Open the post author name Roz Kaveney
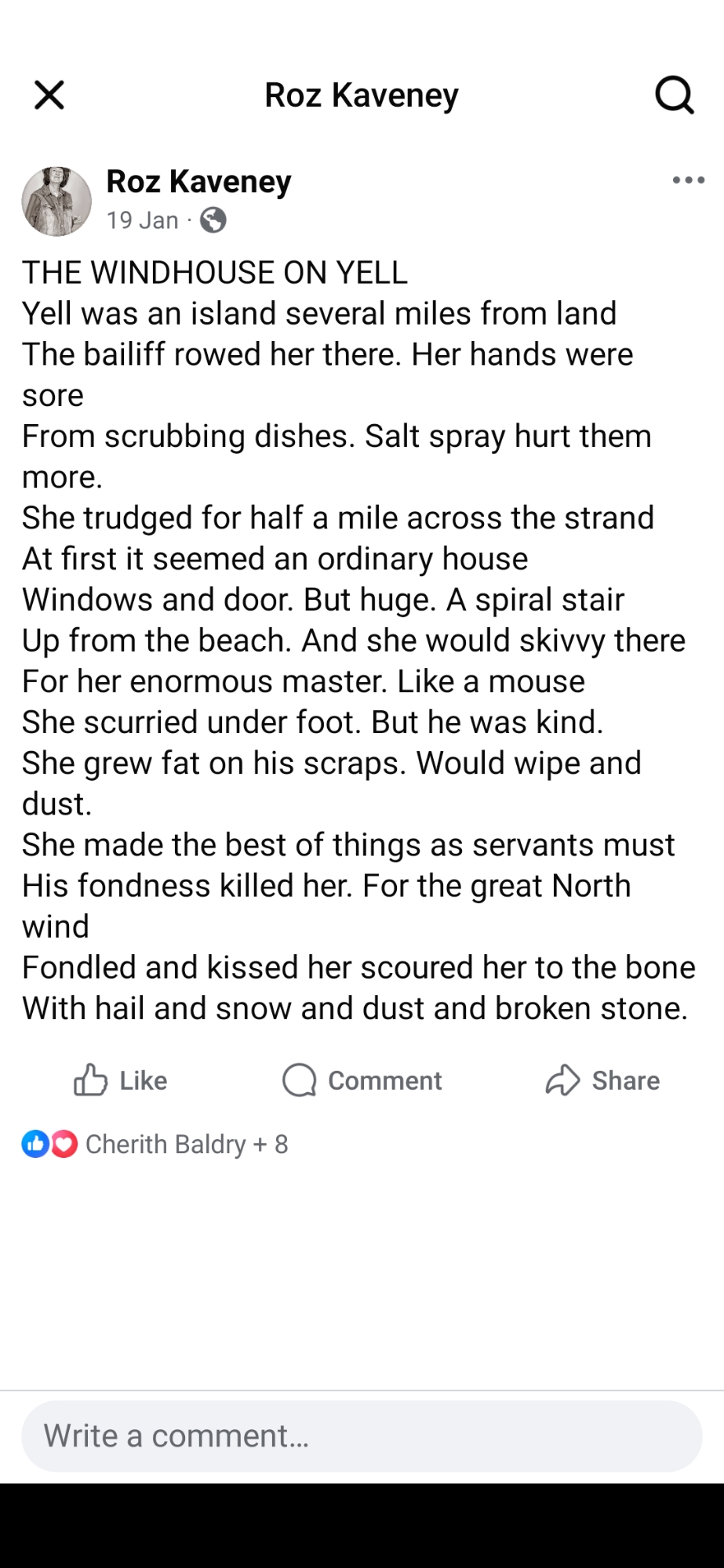 tap(198, 181)
